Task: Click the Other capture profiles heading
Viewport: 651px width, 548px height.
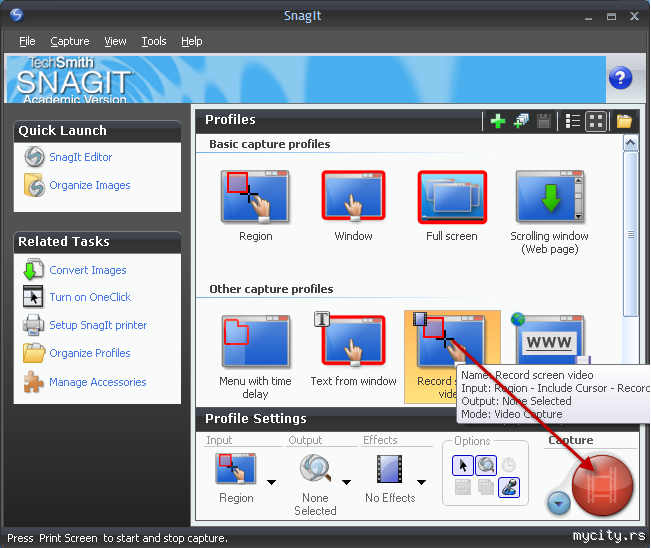Action: coord(271,289)
